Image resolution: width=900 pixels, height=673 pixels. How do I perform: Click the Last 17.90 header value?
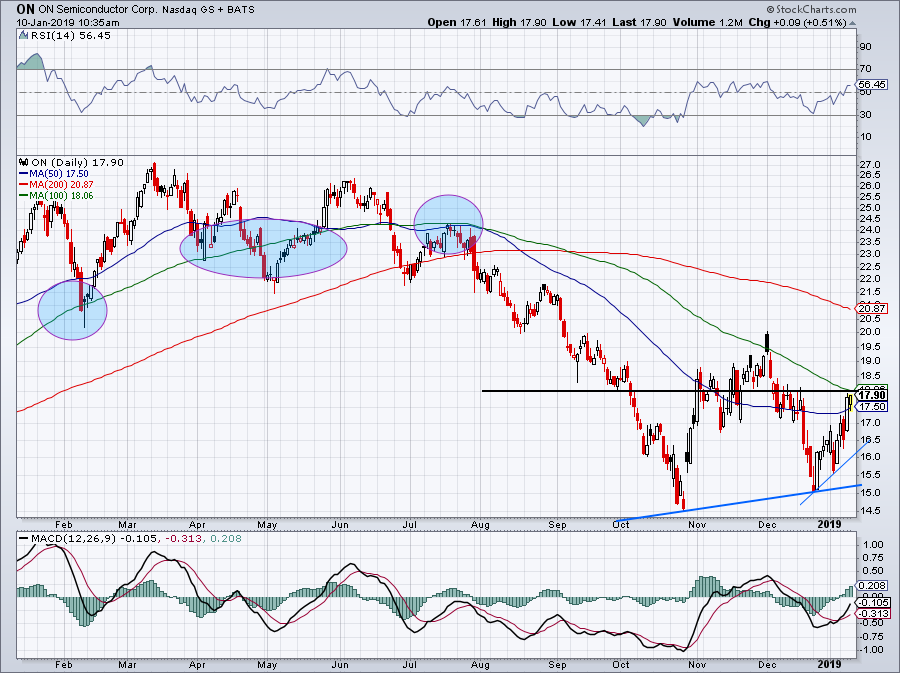pyautogui.click(x=639, y=22)
